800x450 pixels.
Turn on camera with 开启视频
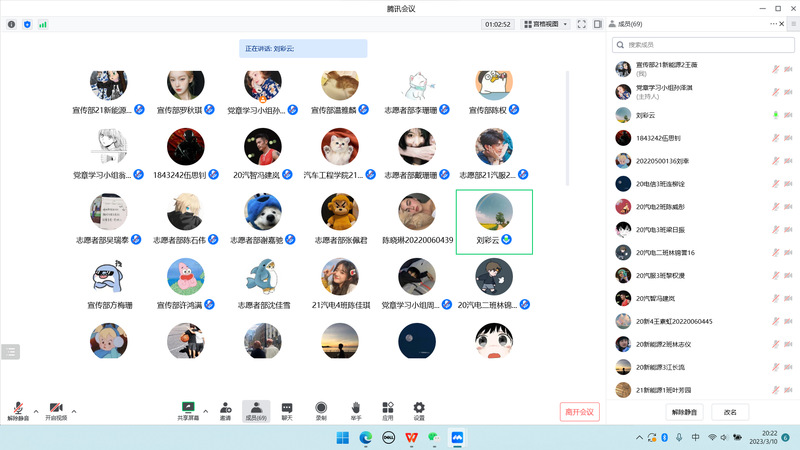click(55, 409)
